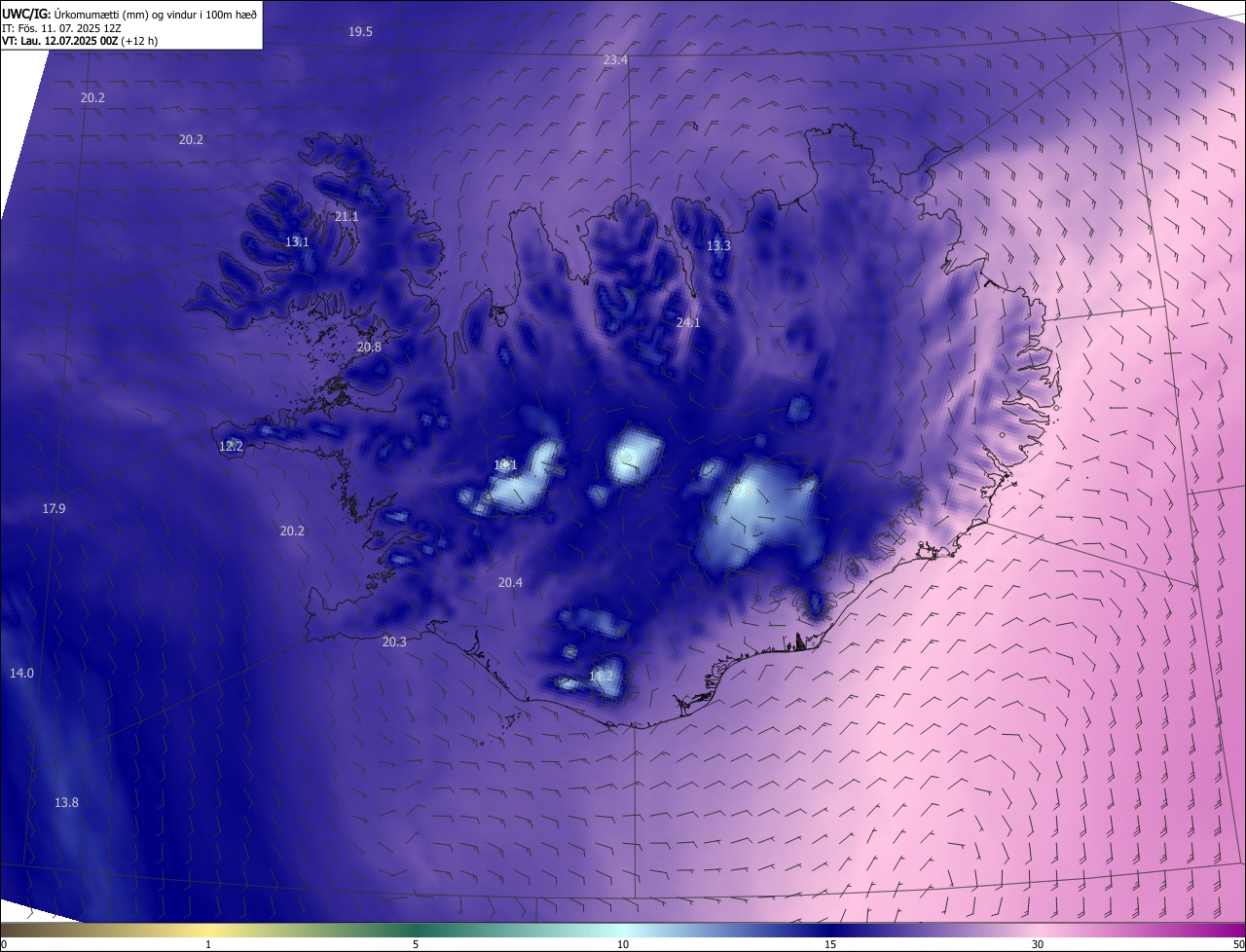1246x952 pixels.
Task: Click the colorbar tick label 10
Action: click(623, 945)
